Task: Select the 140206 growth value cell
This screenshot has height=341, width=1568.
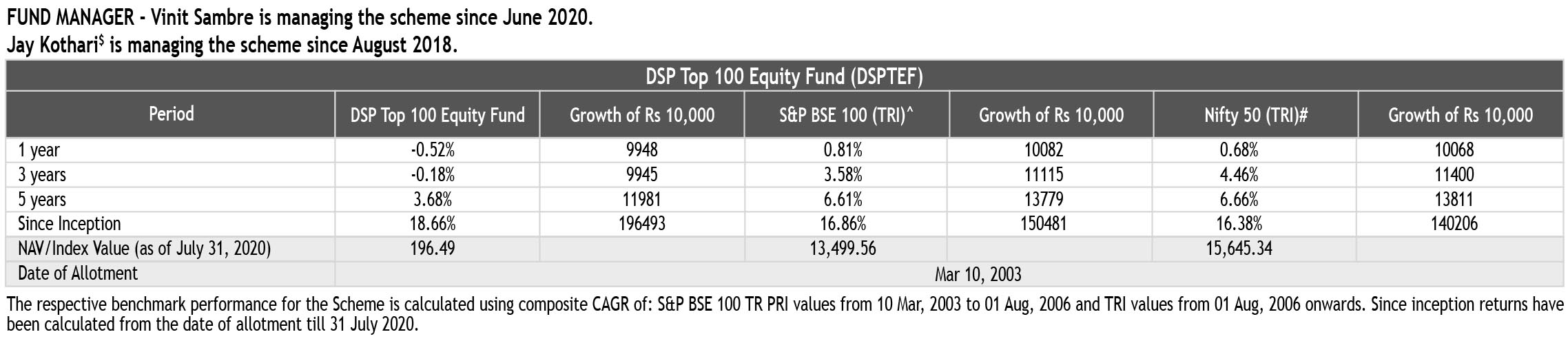Action: coord(1460,224)
